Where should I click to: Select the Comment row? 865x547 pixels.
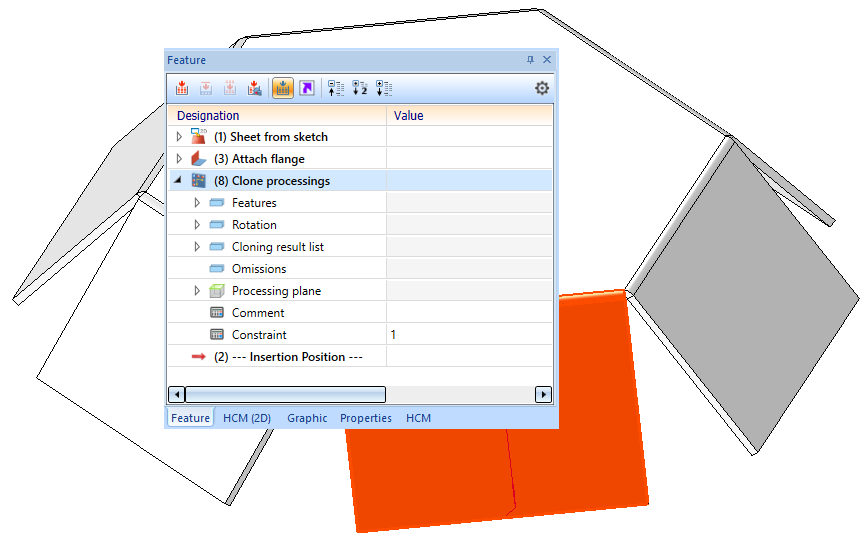click(360, 313)
